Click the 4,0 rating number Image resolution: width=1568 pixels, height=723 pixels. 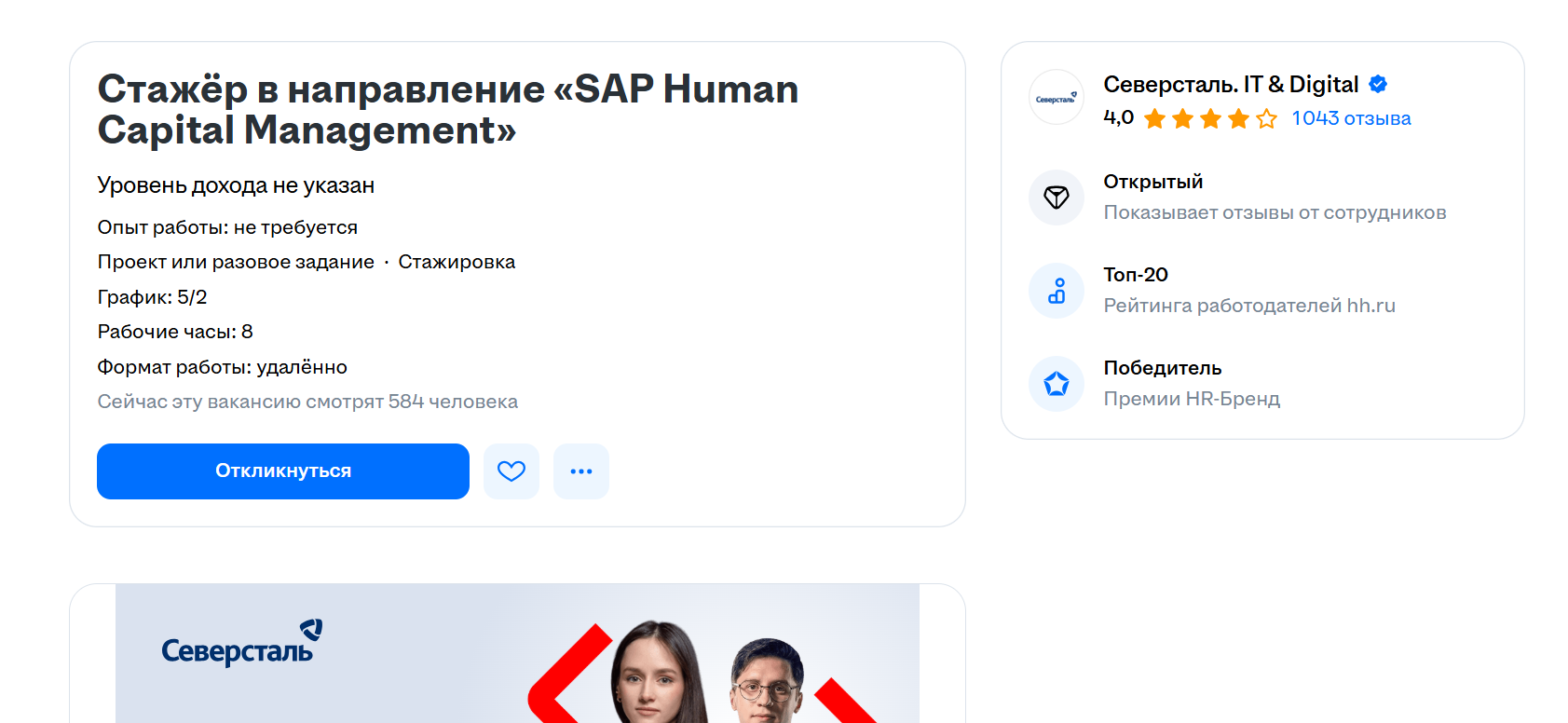1118,117
